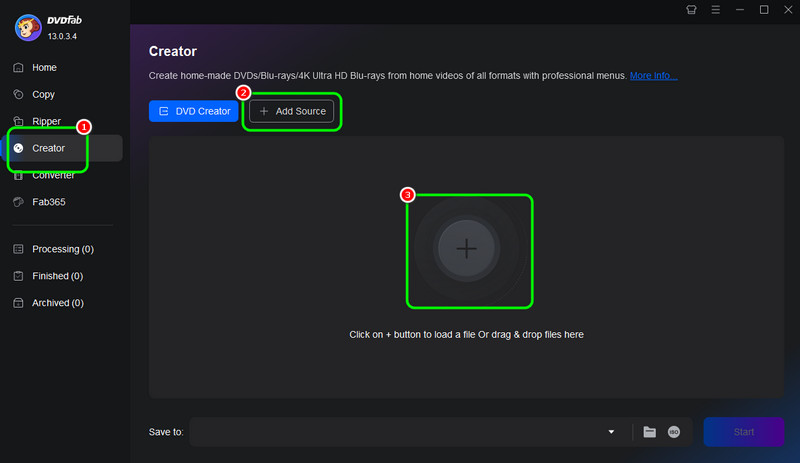
Task: Click the Creator disc icon
Action: click(x=18, y=148)
